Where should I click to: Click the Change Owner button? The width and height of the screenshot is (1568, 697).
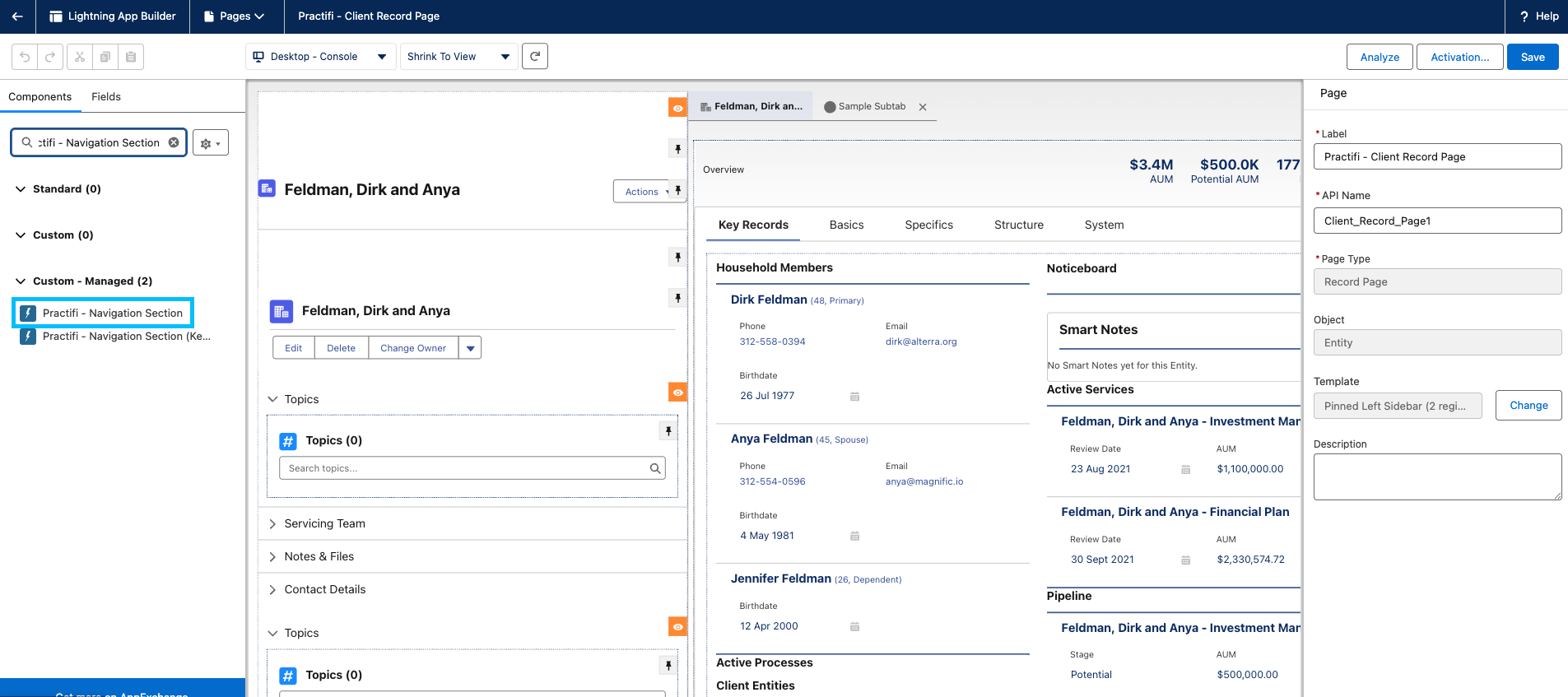[x=413, y=348]
